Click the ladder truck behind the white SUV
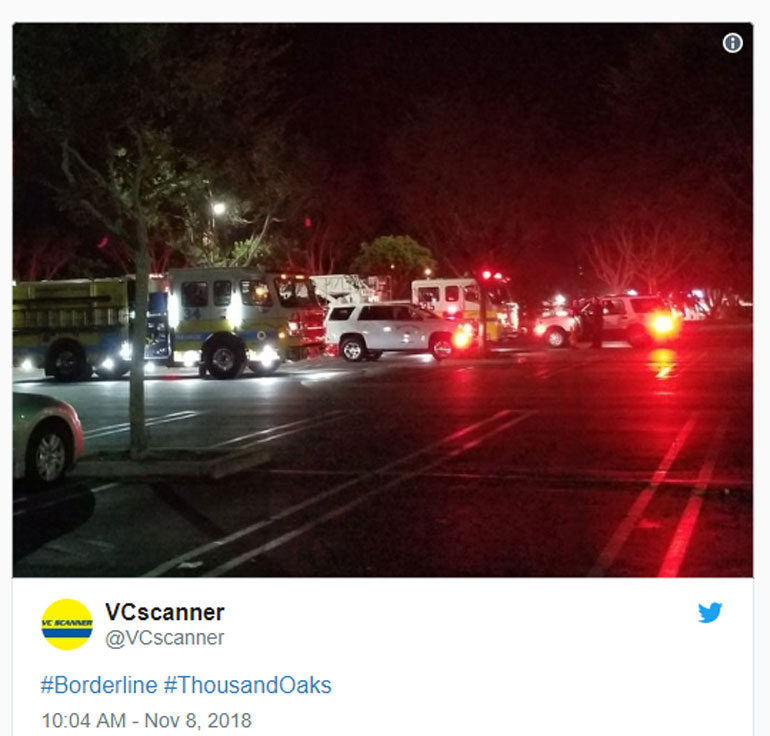This screenshot has width=770, height=736. click(x=350, y=289)
